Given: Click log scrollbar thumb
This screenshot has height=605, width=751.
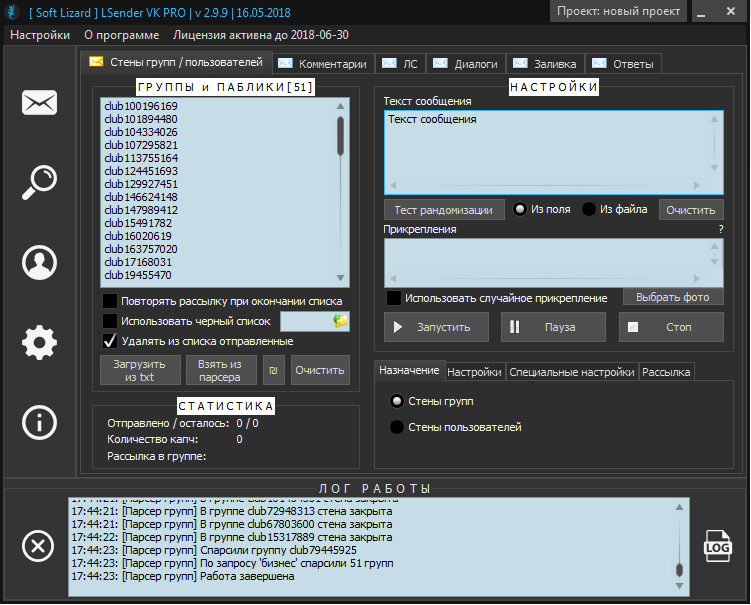Looking at the screenshot, I should coord(679,570).
